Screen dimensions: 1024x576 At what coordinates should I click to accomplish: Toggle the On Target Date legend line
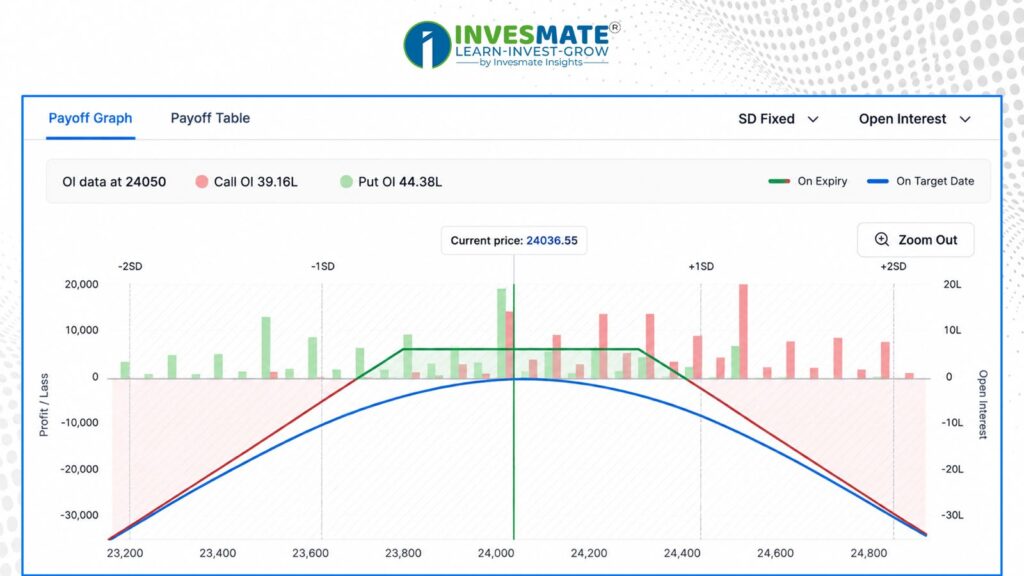point(878,182)
